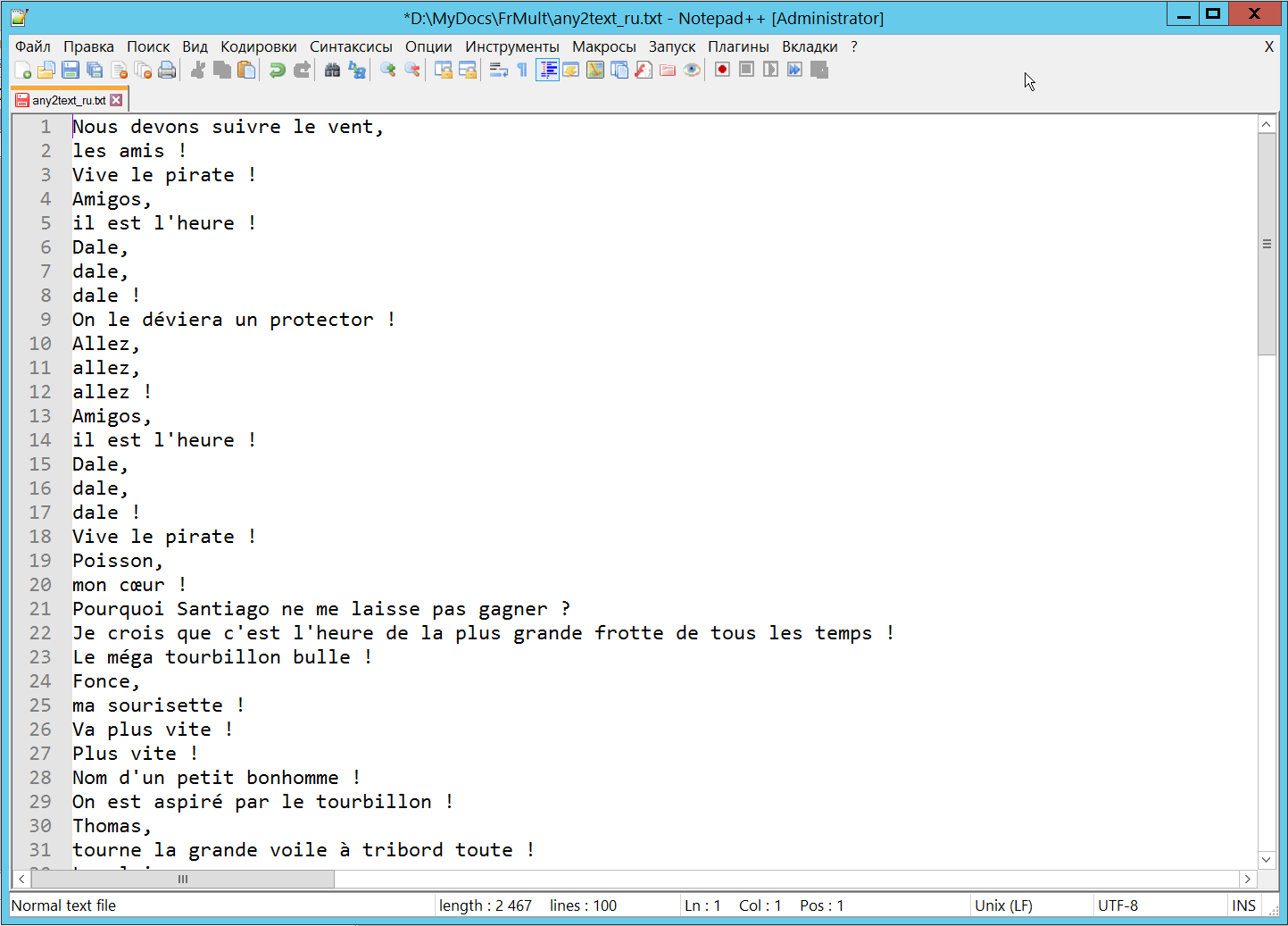Open the Кодировки menu
The height and width of the screenshot is (926, 1288).
(x=258, y=46)
